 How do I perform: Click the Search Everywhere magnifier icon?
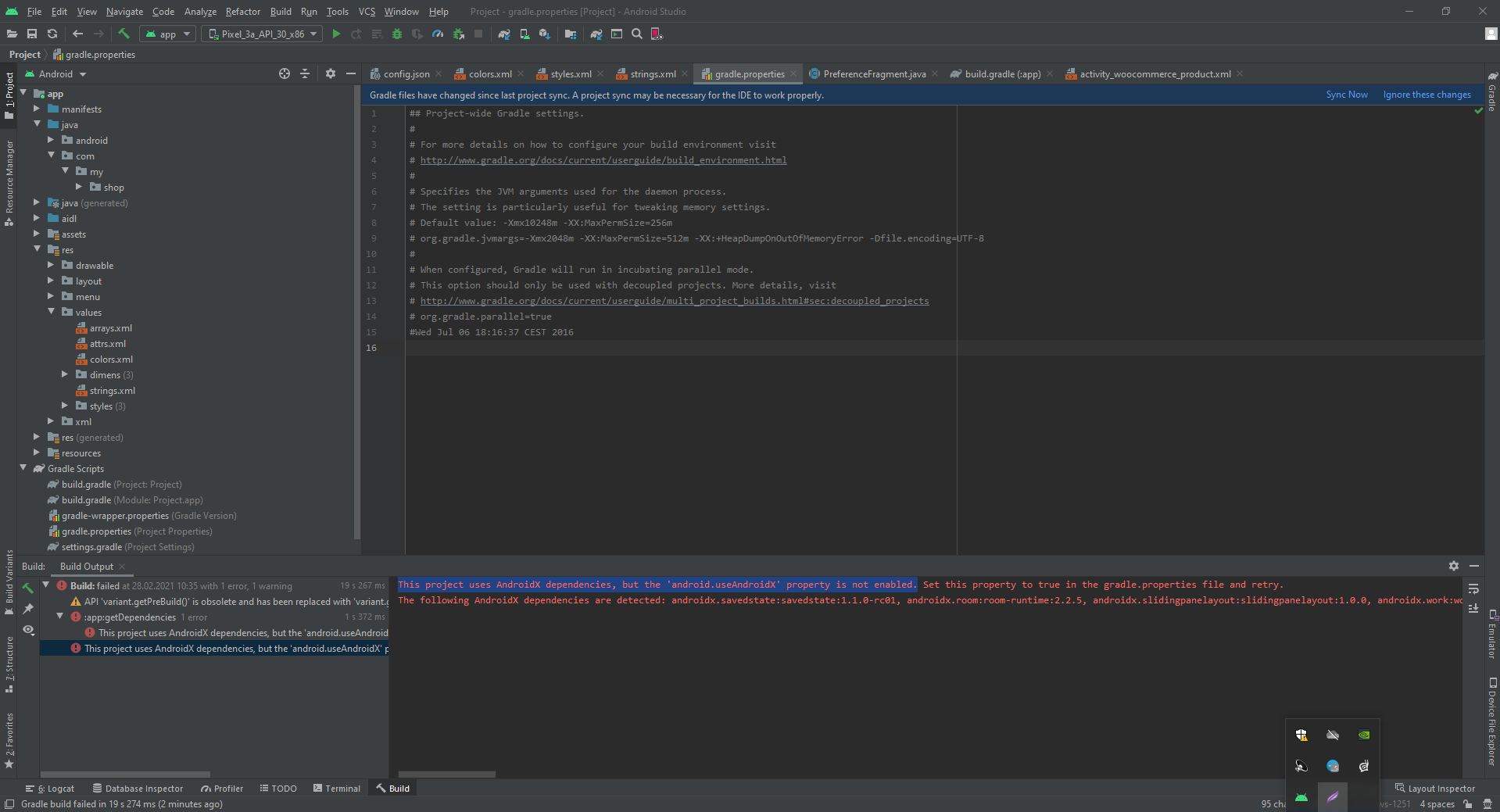[x=637, y=34]
